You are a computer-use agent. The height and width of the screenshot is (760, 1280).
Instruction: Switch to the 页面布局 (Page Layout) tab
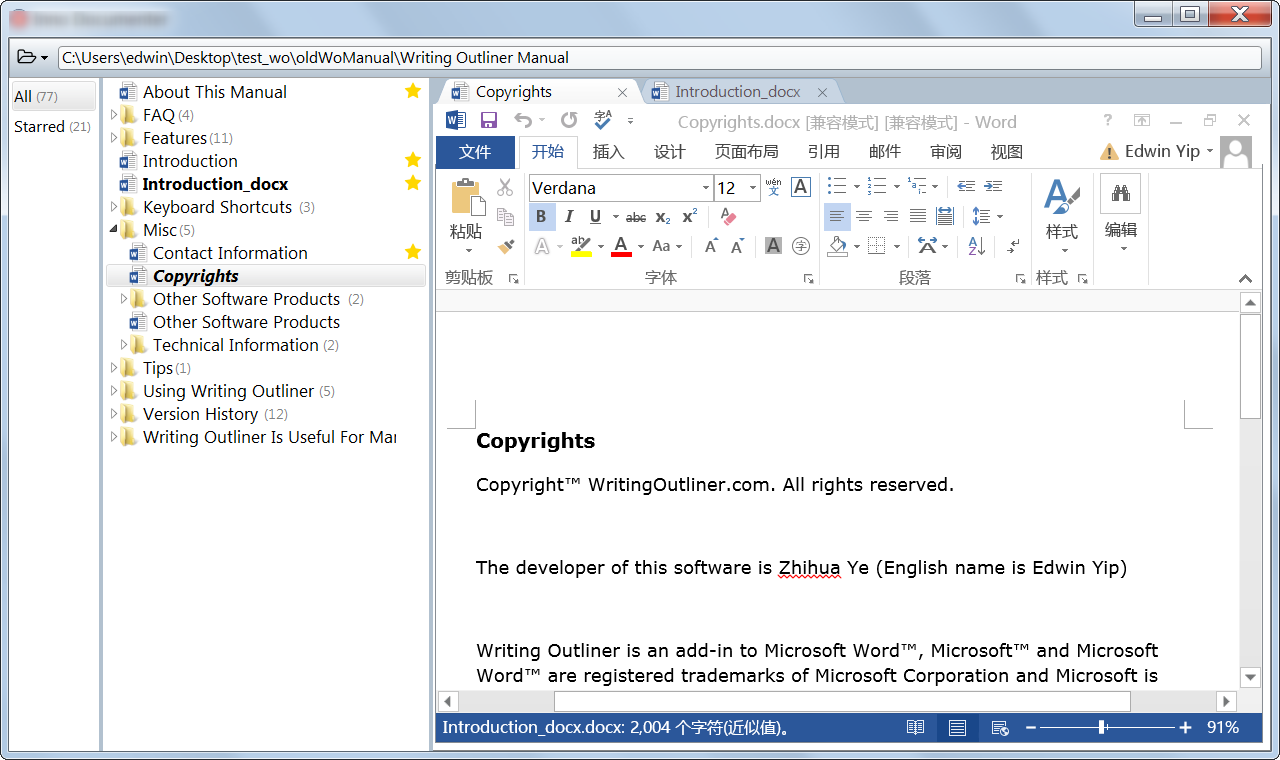coord(746,152)
